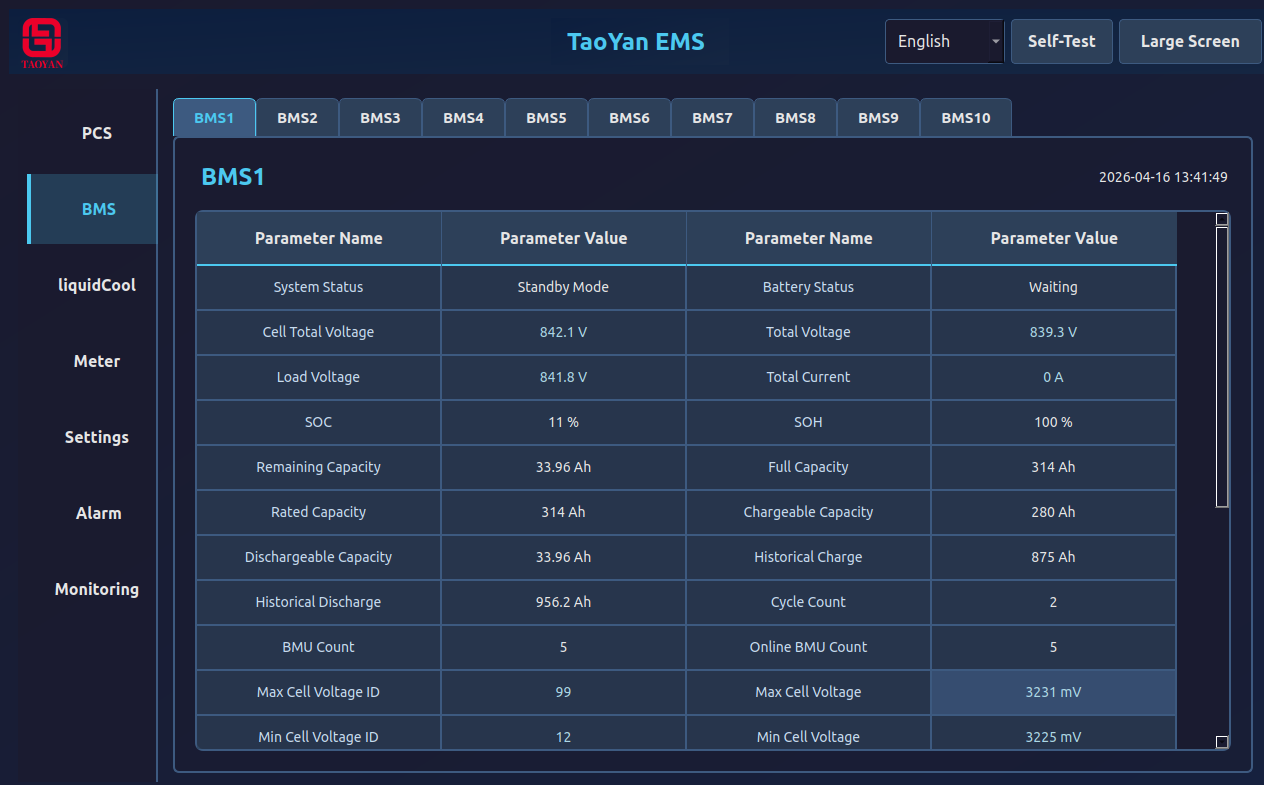
Task: Open the English language dropdown
Action: [x=943, y=42]
